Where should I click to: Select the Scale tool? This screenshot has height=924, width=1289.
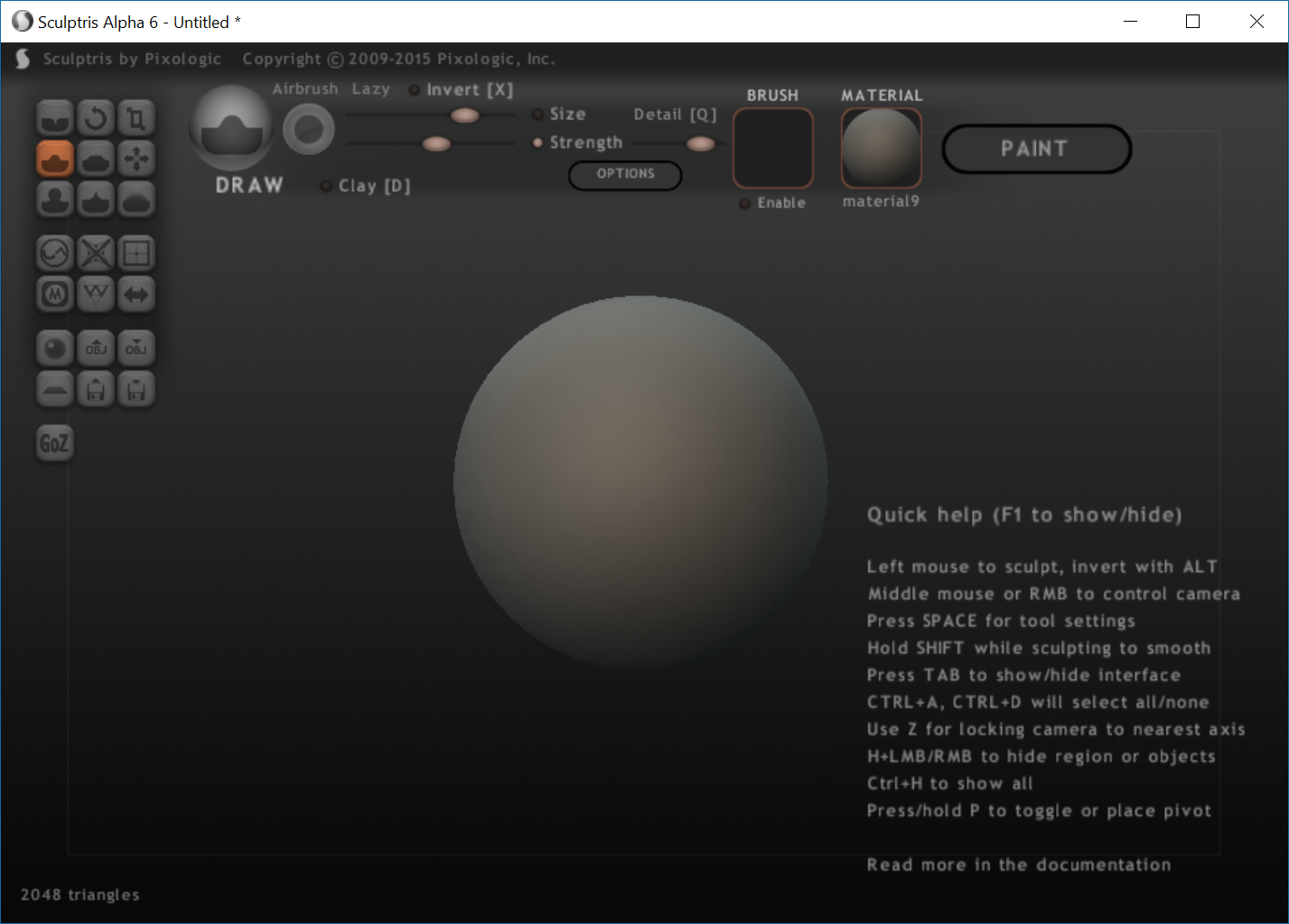pos(136,117)
